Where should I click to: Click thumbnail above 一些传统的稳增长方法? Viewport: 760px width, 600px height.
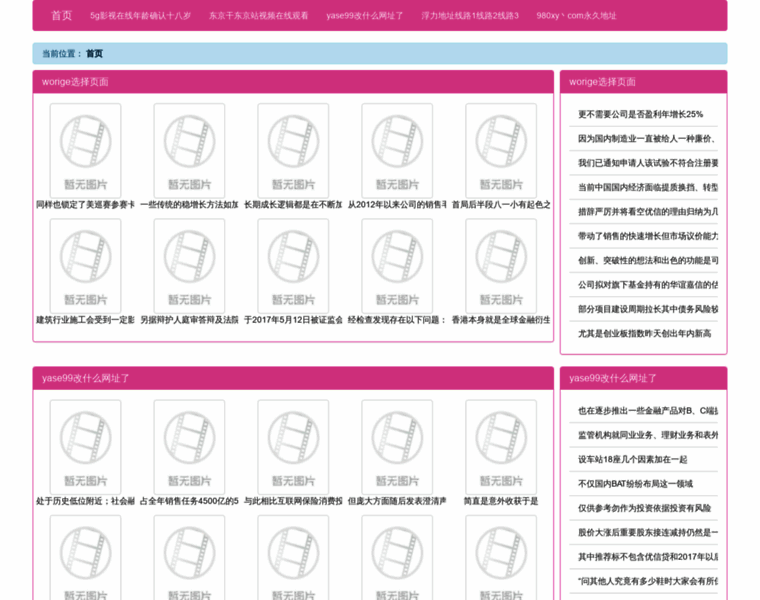pos(189,149)
